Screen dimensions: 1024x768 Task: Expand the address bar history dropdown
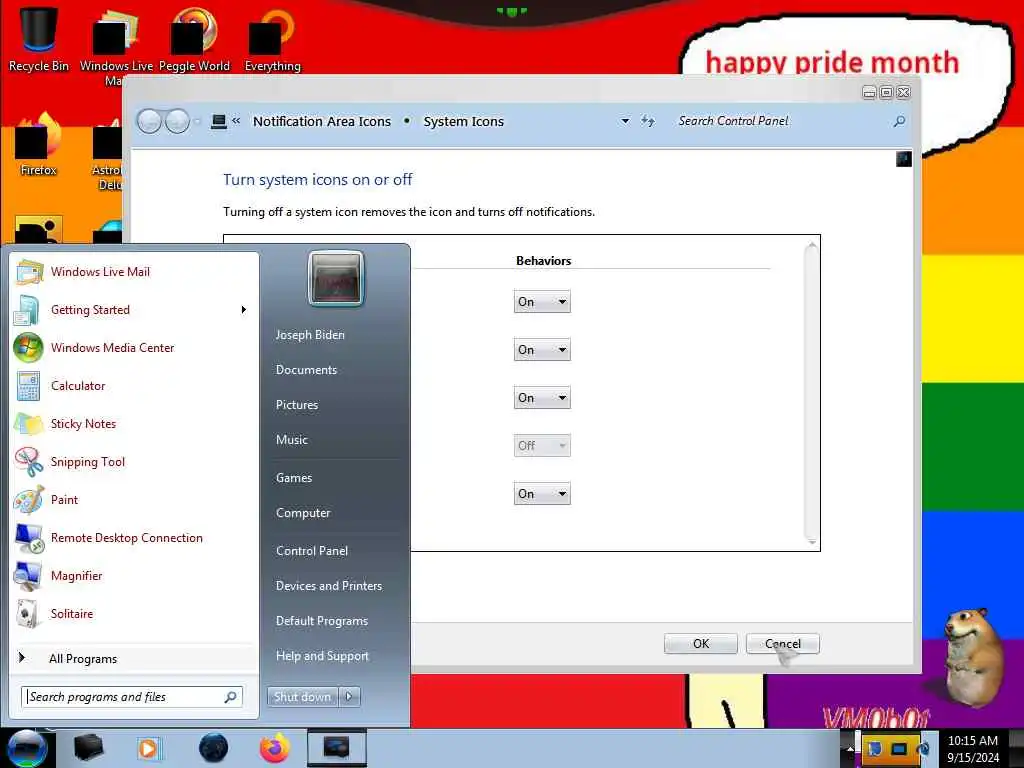(625, 121)
